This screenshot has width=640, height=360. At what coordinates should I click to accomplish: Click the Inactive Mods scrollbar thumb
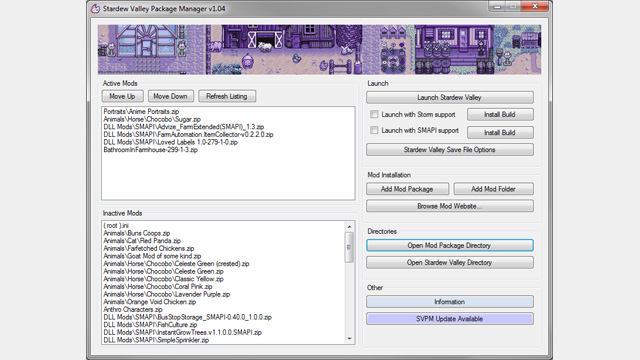tap(349, 247)
